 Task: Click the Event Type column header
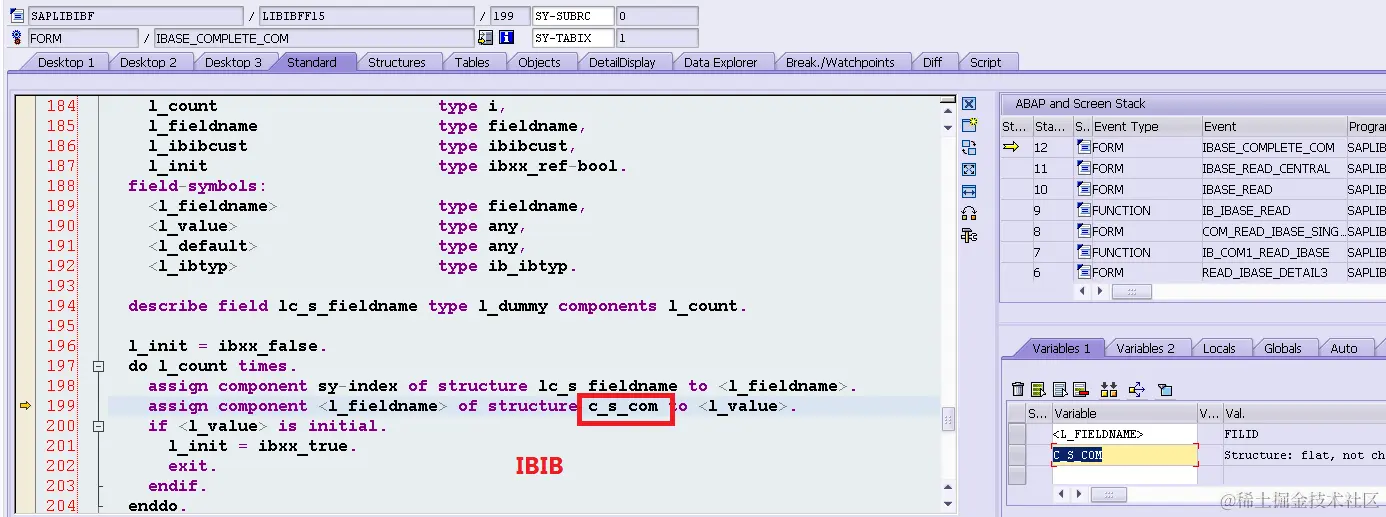1146,127
